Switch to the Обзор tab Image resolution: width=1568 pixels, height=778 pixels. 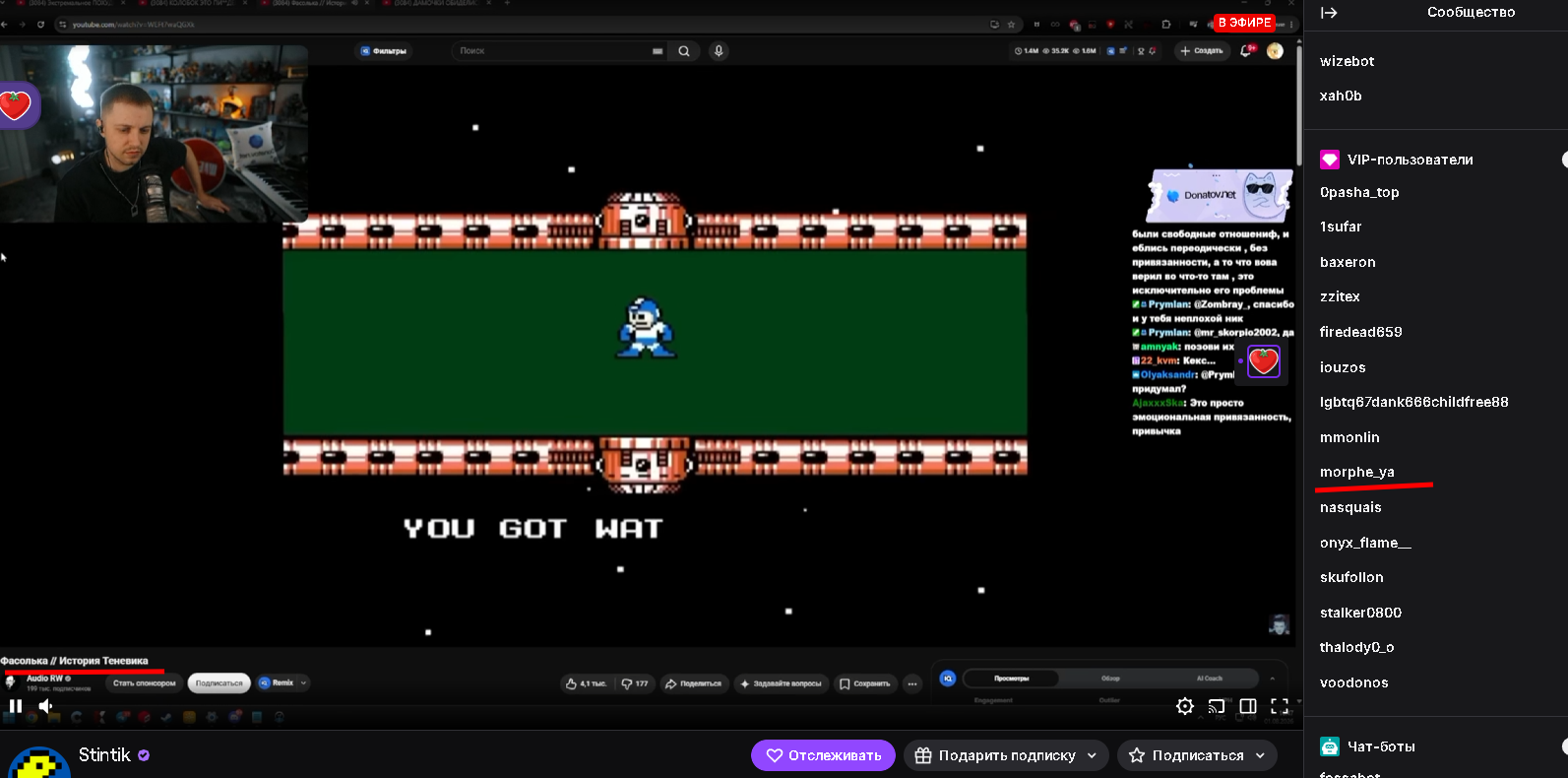(x=1110, y=679)
